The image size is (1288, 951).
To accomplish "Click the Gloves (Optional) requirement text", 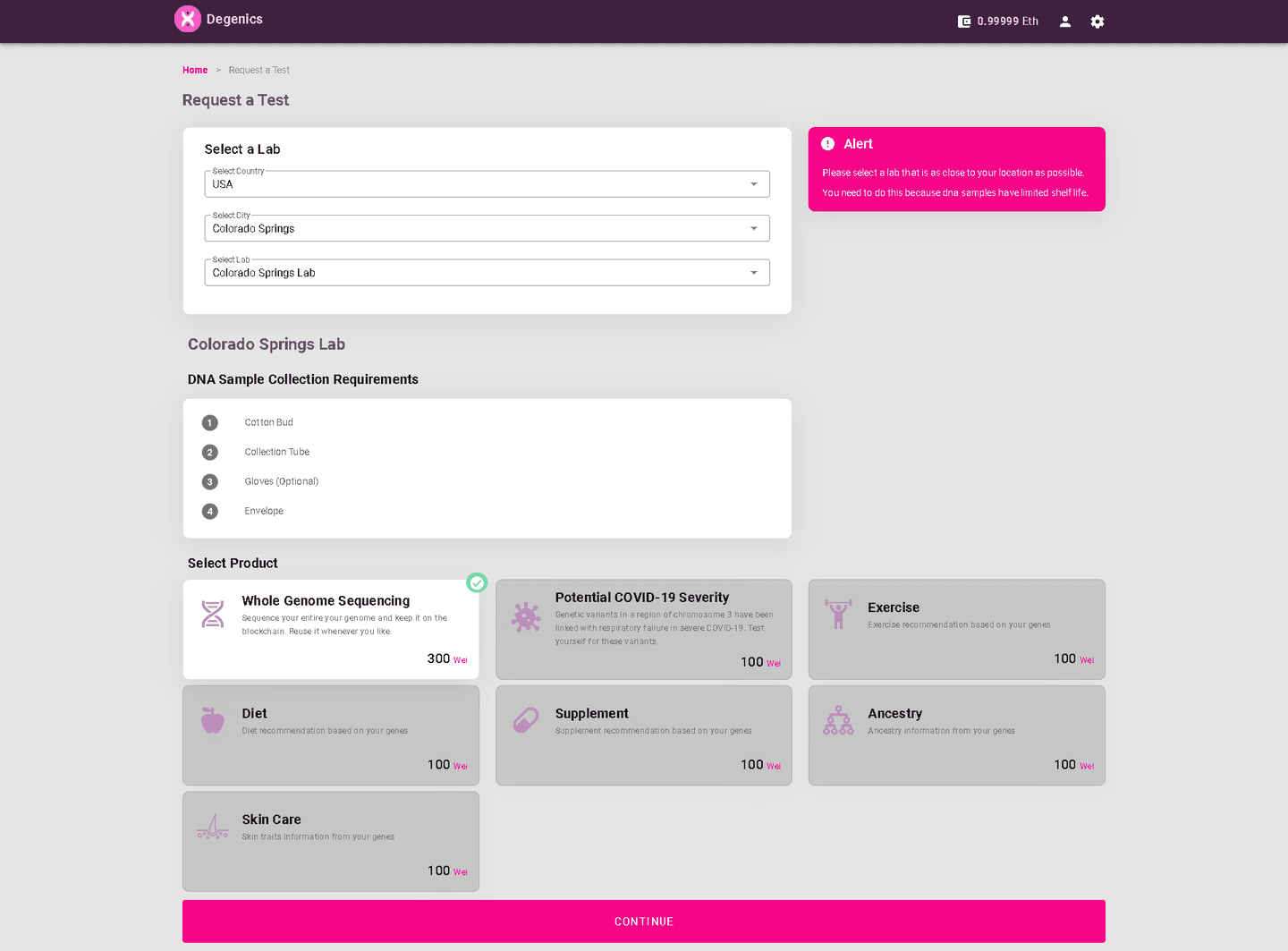I will (x=282, y=481).
